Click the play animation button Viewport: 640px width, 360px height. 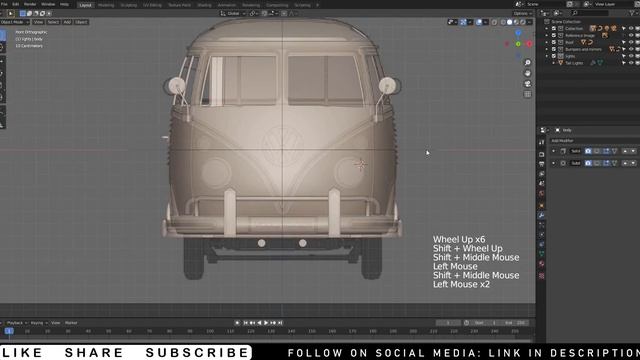[266, 323]
